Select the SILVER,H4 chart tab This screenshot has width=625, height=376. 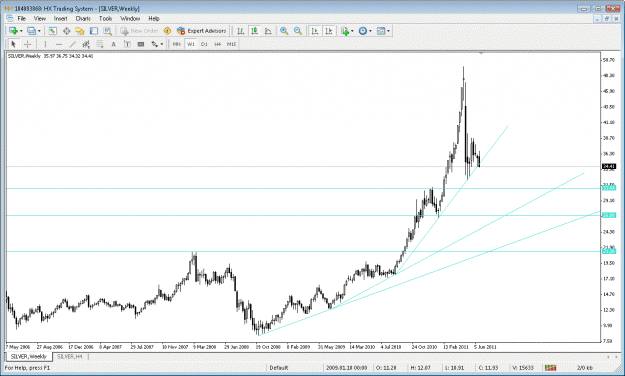tap(69, 356)
